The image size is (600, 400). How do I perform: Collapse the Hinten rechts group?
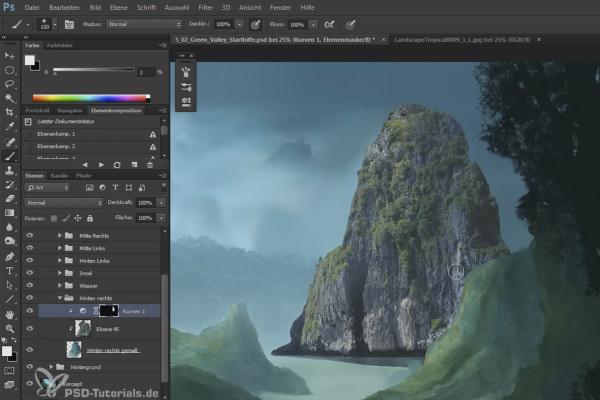point(60,298)
